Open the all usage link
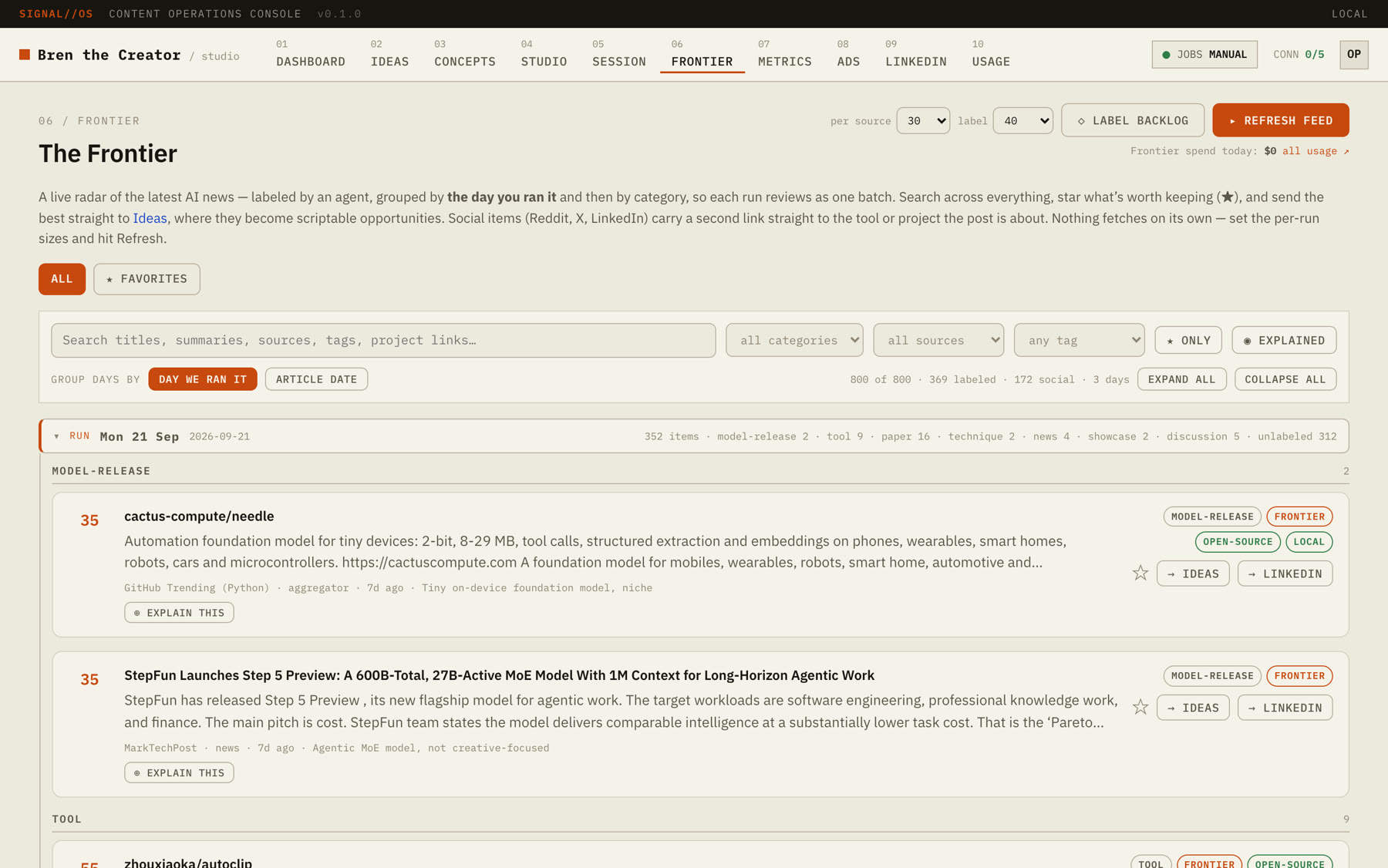The image size is (1388, 868). point(1315,151)
